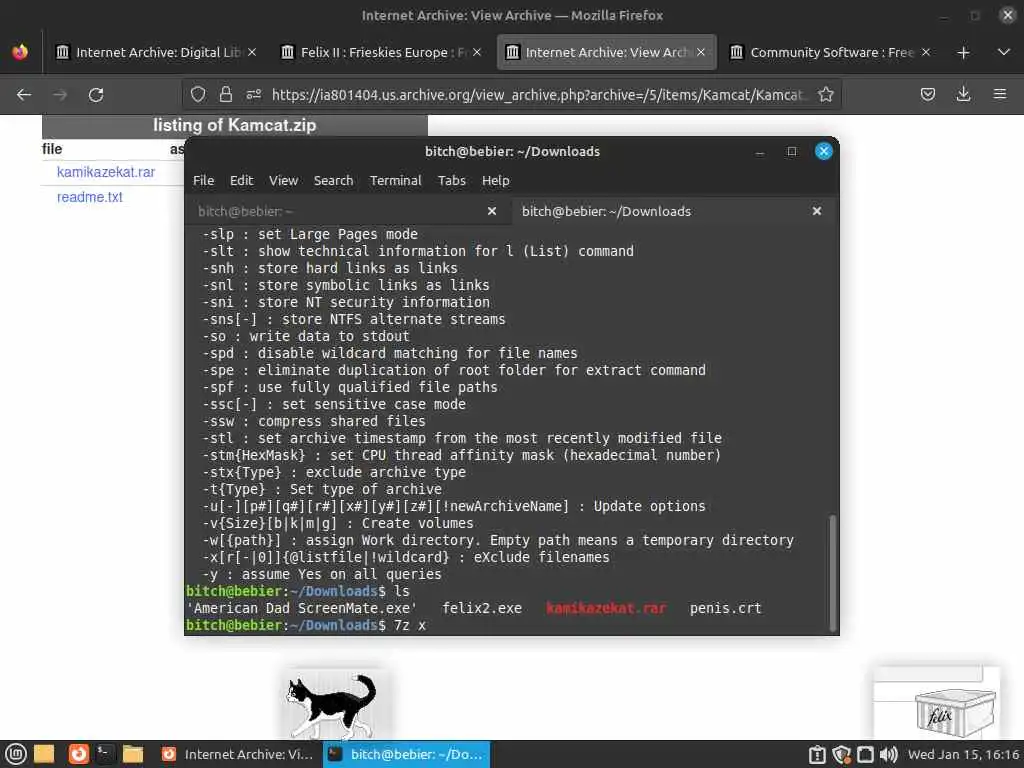The width and height of the screenshot is (1024, 768).
Task: Click the terminal vertical scrollbar
Action: click(832, 573)
